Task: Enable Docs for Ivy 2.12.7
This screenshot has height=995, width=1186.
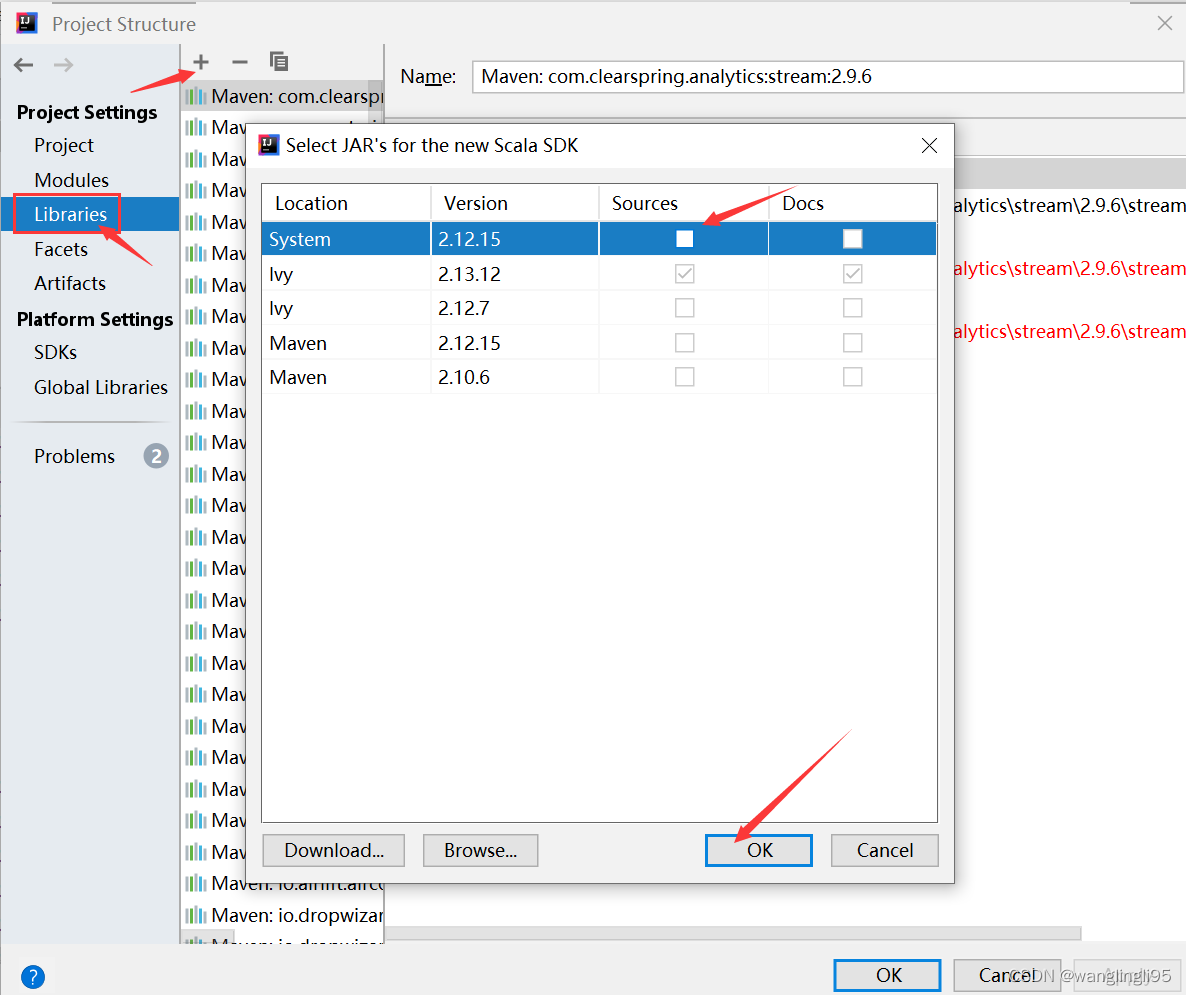Action: click(852, 308)
